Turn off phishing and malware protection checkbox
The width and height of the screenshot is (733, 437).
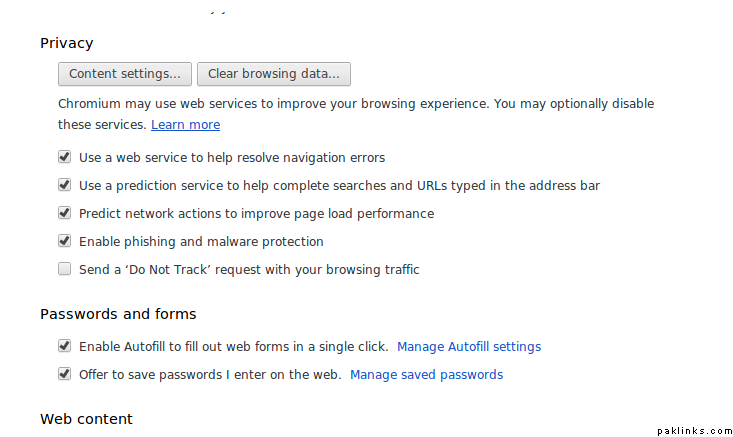[x=65, y=241]
